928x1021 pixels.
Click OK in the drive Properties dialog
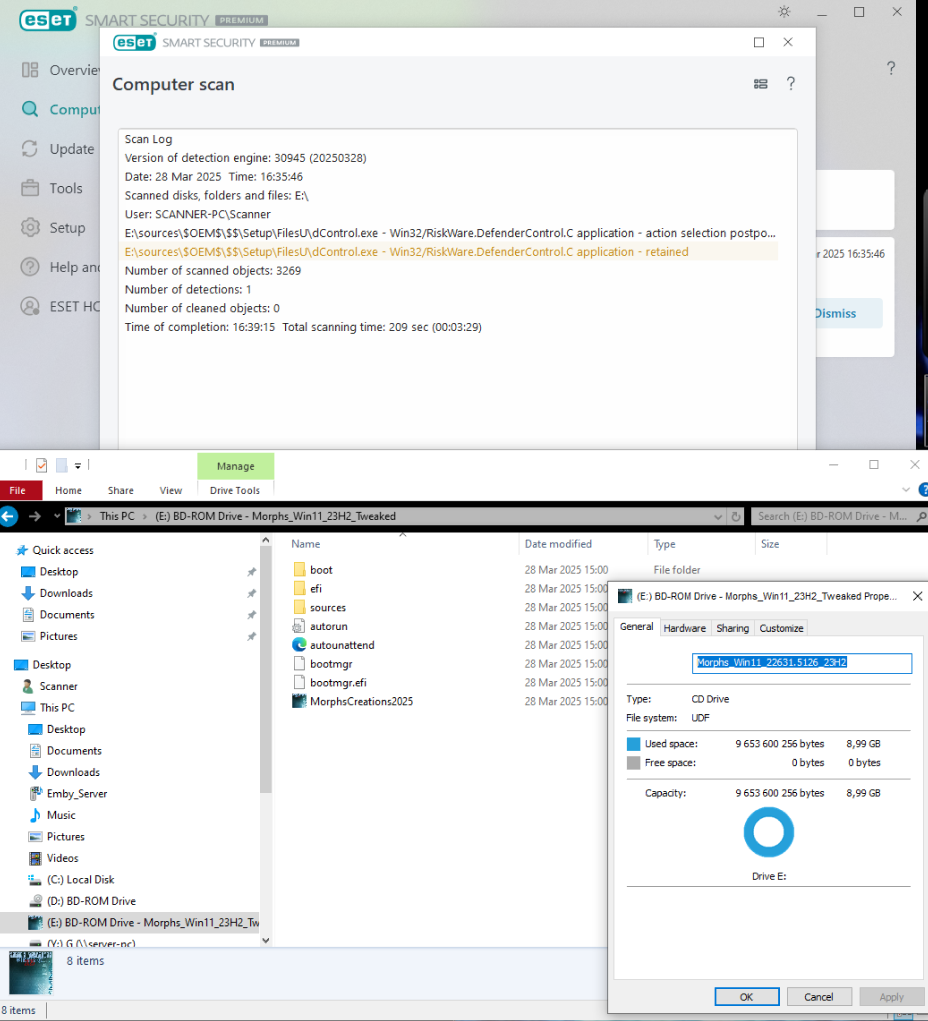(x=746, y=997)
